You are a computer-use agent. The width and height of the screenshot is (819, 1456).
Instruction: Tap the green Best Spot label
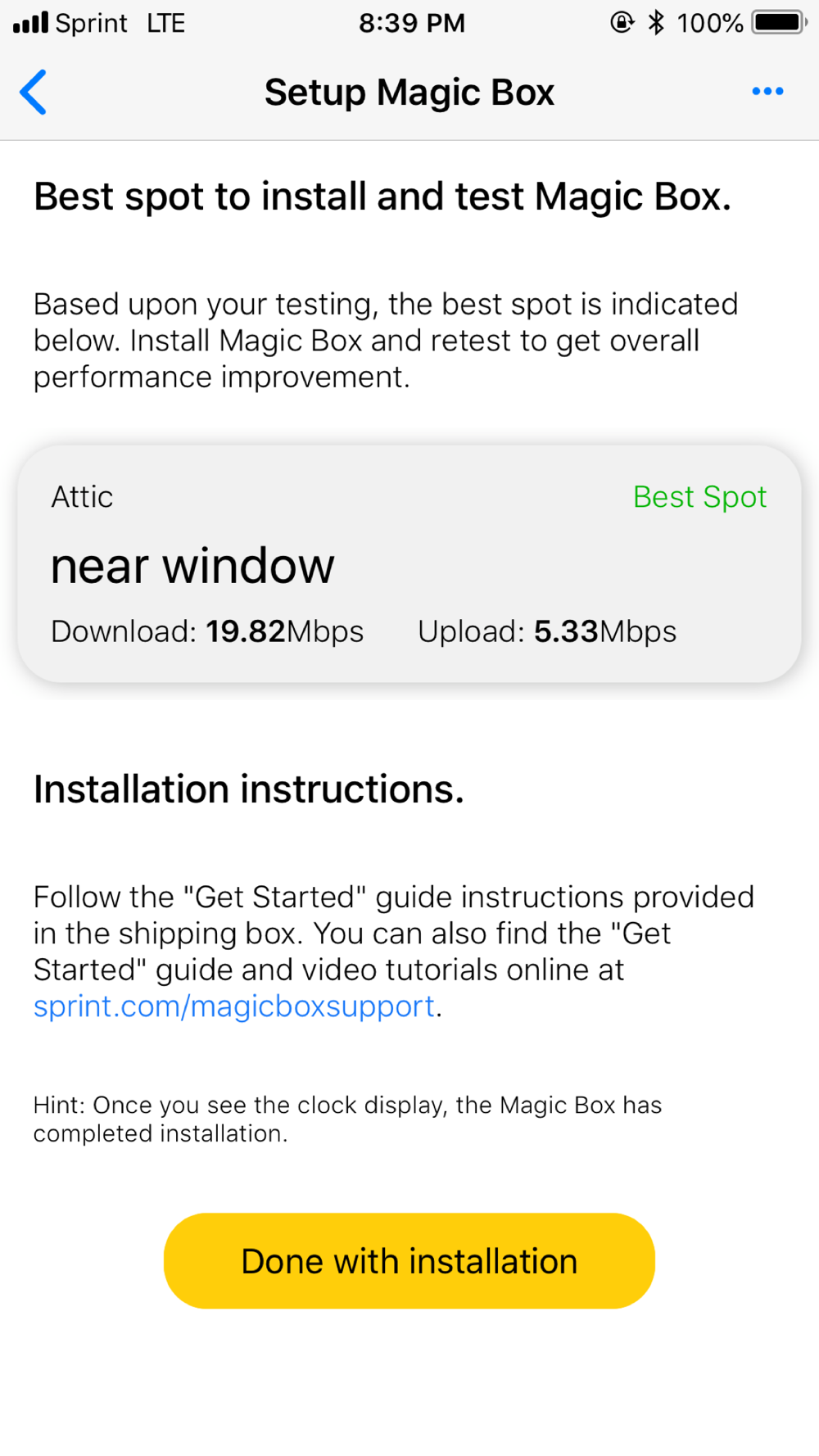click(x=699, y=497)
